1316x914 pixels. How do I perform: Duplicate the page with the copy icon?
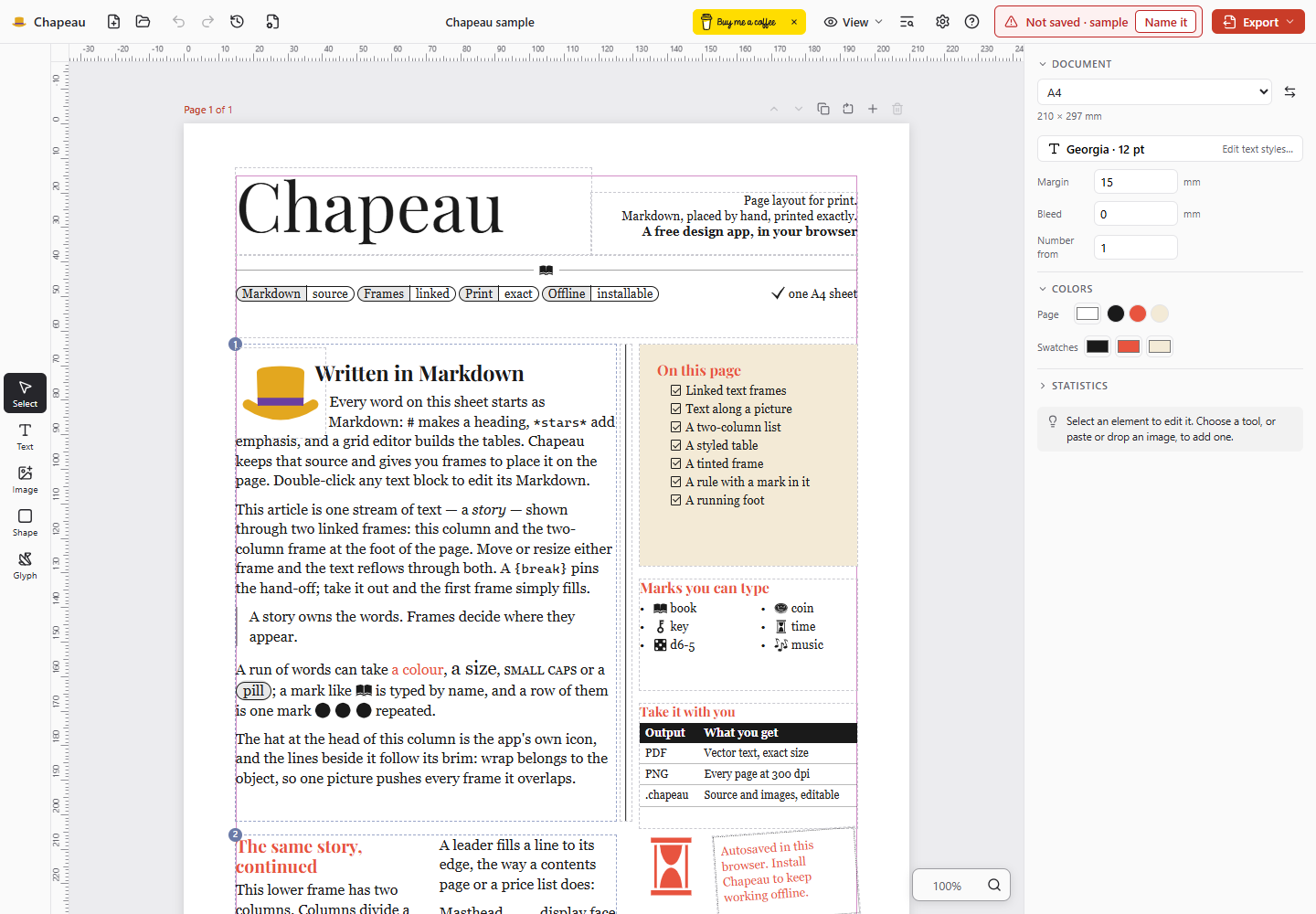pos(823,109)
